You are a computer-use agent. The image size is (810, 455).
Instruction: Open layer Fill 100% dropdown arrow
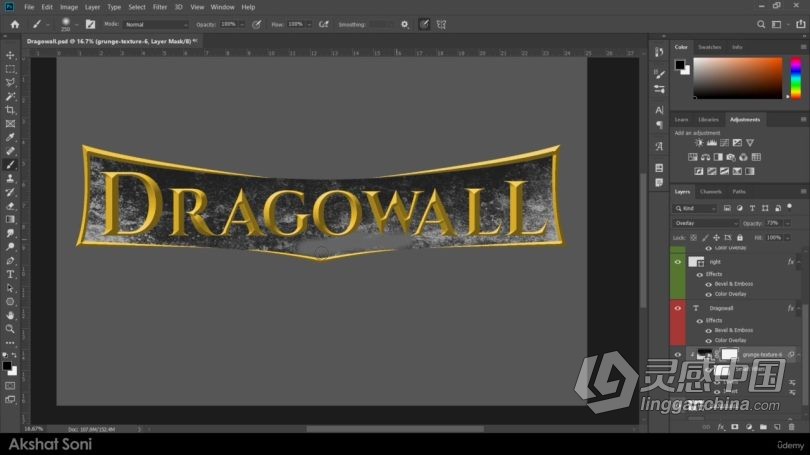coord(787,238)
